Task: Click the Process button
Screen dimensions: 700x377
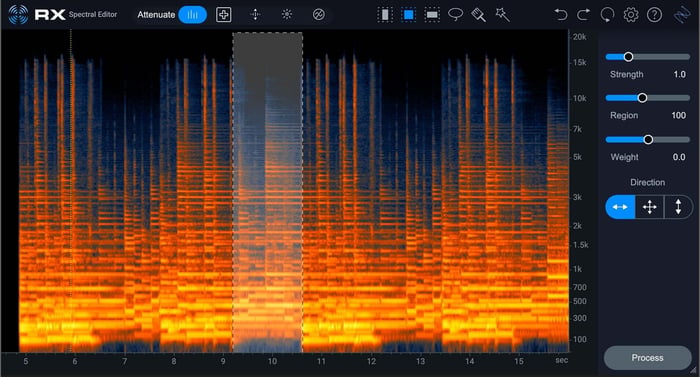Action: click(647, 358)
